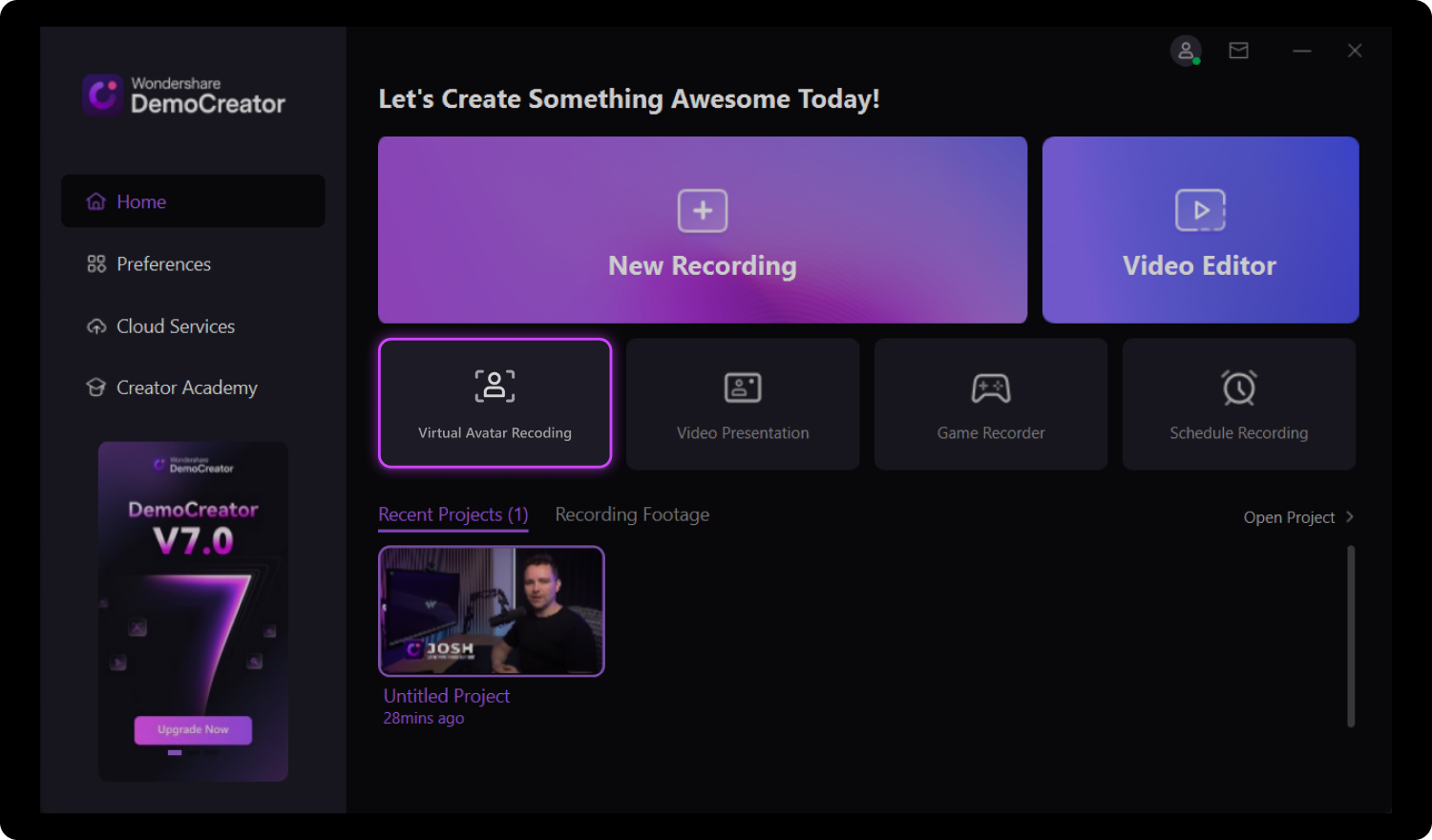Start a New Recording
The height and width of the screenshot is (840, 1432).
[702, 229]
